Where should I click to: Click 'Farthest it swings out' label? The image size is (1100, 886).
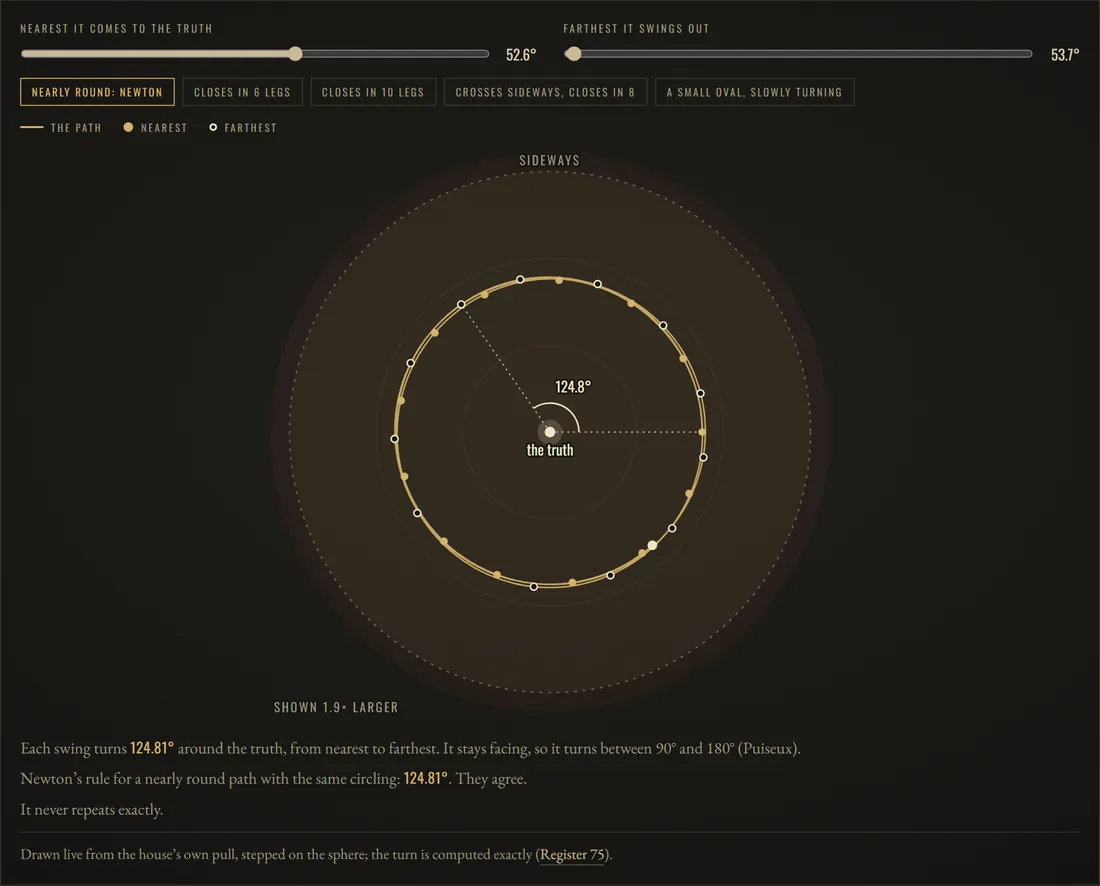(x=636, y=29)
